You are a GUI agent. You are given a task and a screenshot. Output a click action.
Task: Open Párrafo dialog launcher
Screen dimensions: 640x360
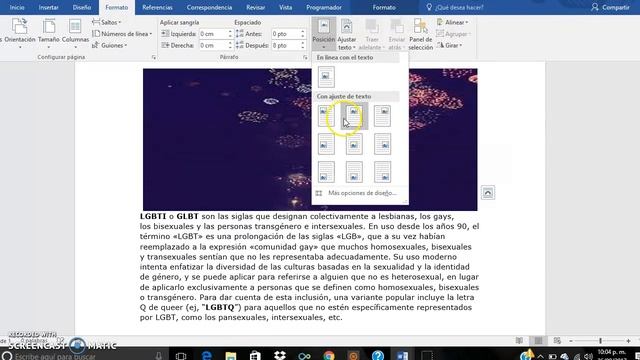(305, 58)
